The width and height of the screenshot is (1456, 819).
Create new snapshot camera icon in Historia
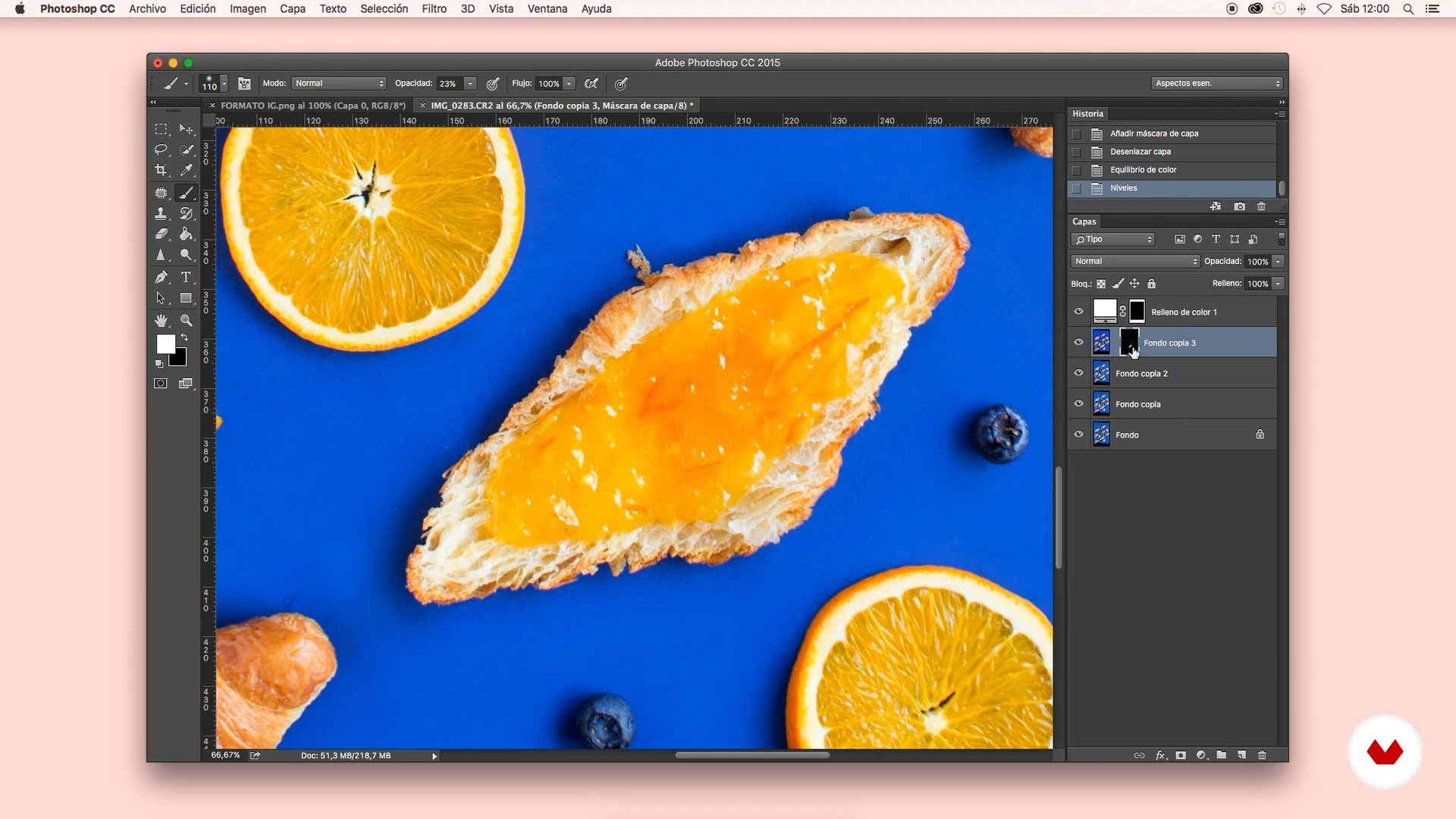pyautogui.click(x=1239, y=206)
